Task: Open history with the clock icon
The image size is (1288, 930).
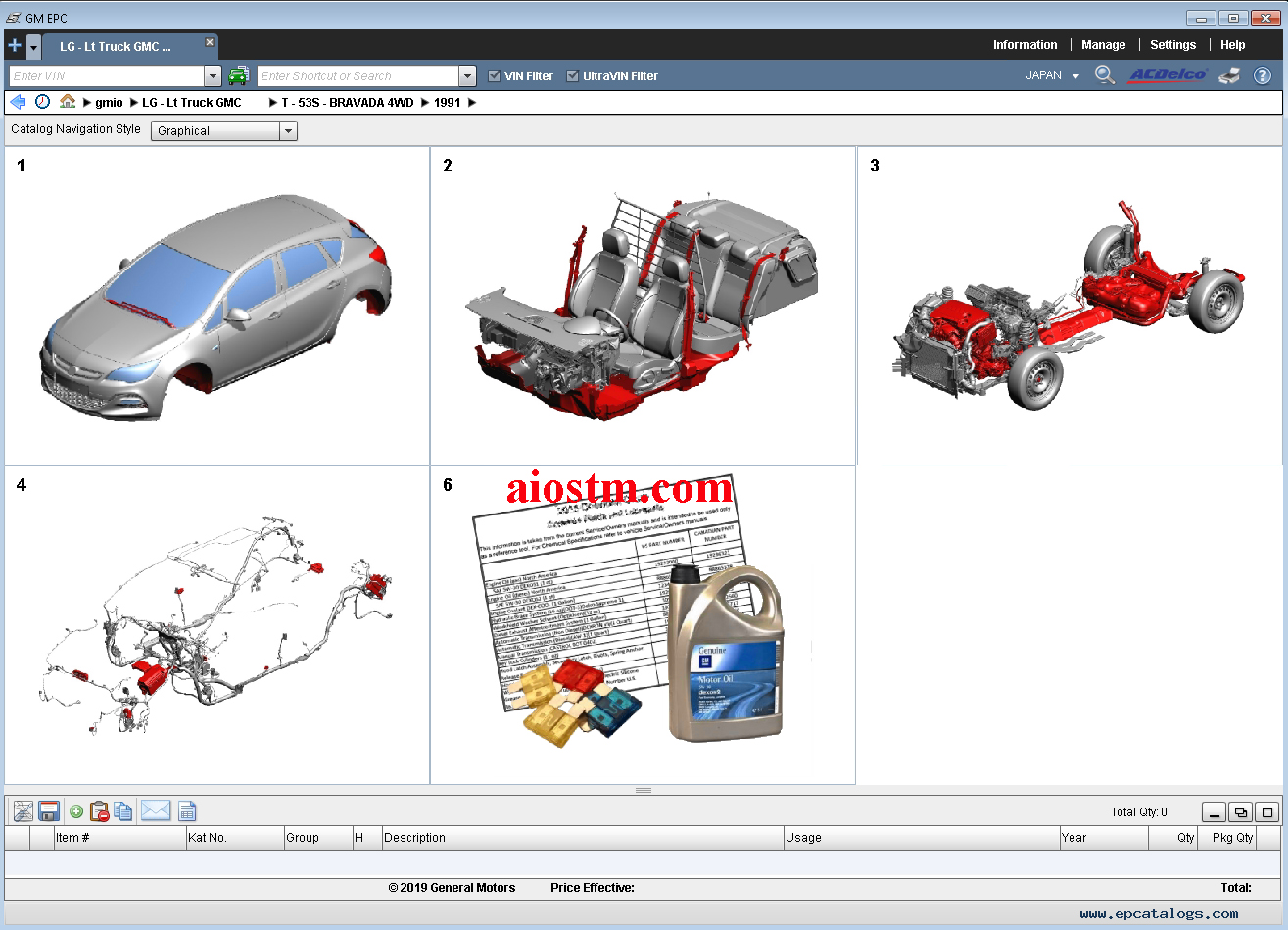Action: pyautogui.click(x=42, y=102)
